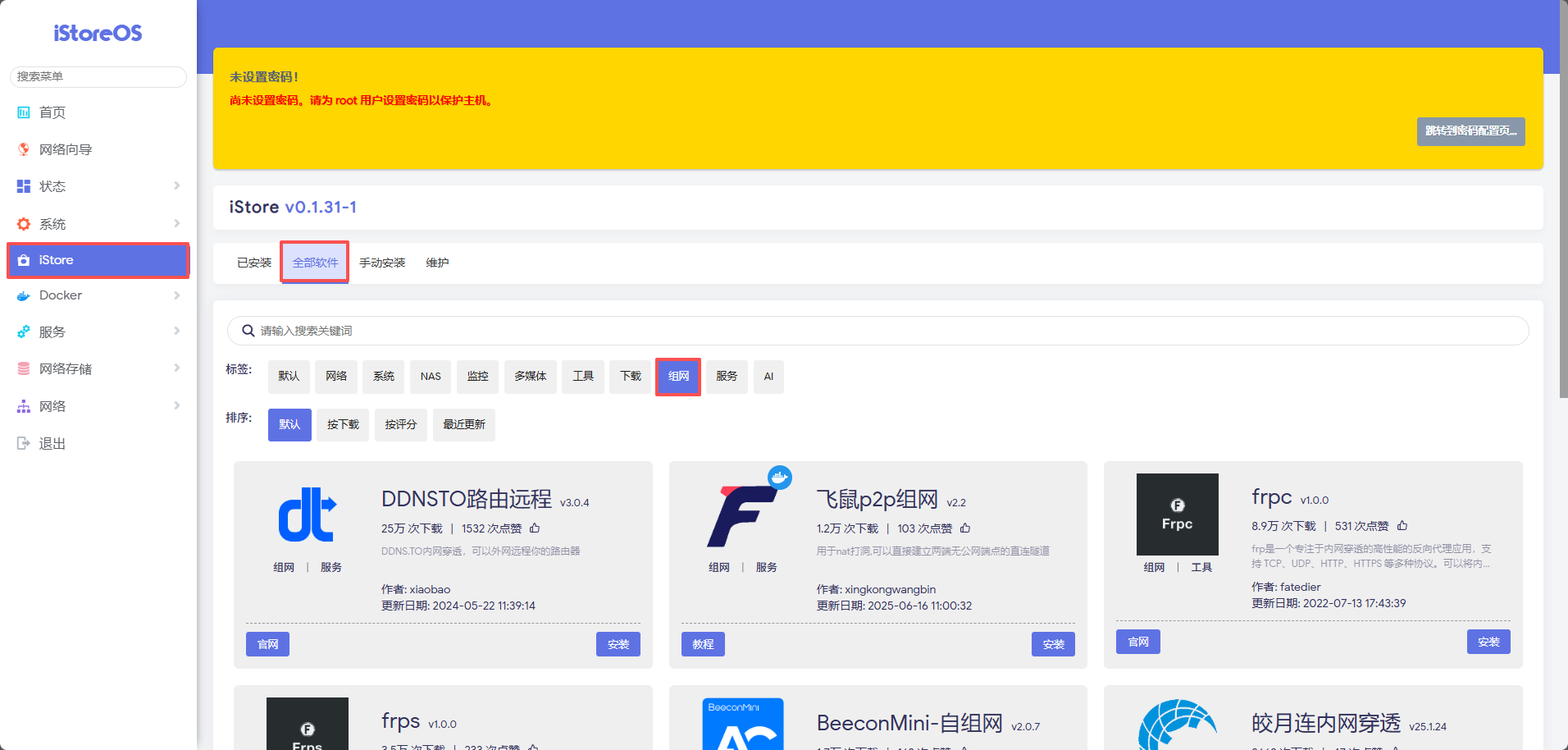The height and width of the screenshot is (750, 1568).
Task: Like 飞鼠p2p组网 with thumbs-up icon
Action: (x=965, y=528)
